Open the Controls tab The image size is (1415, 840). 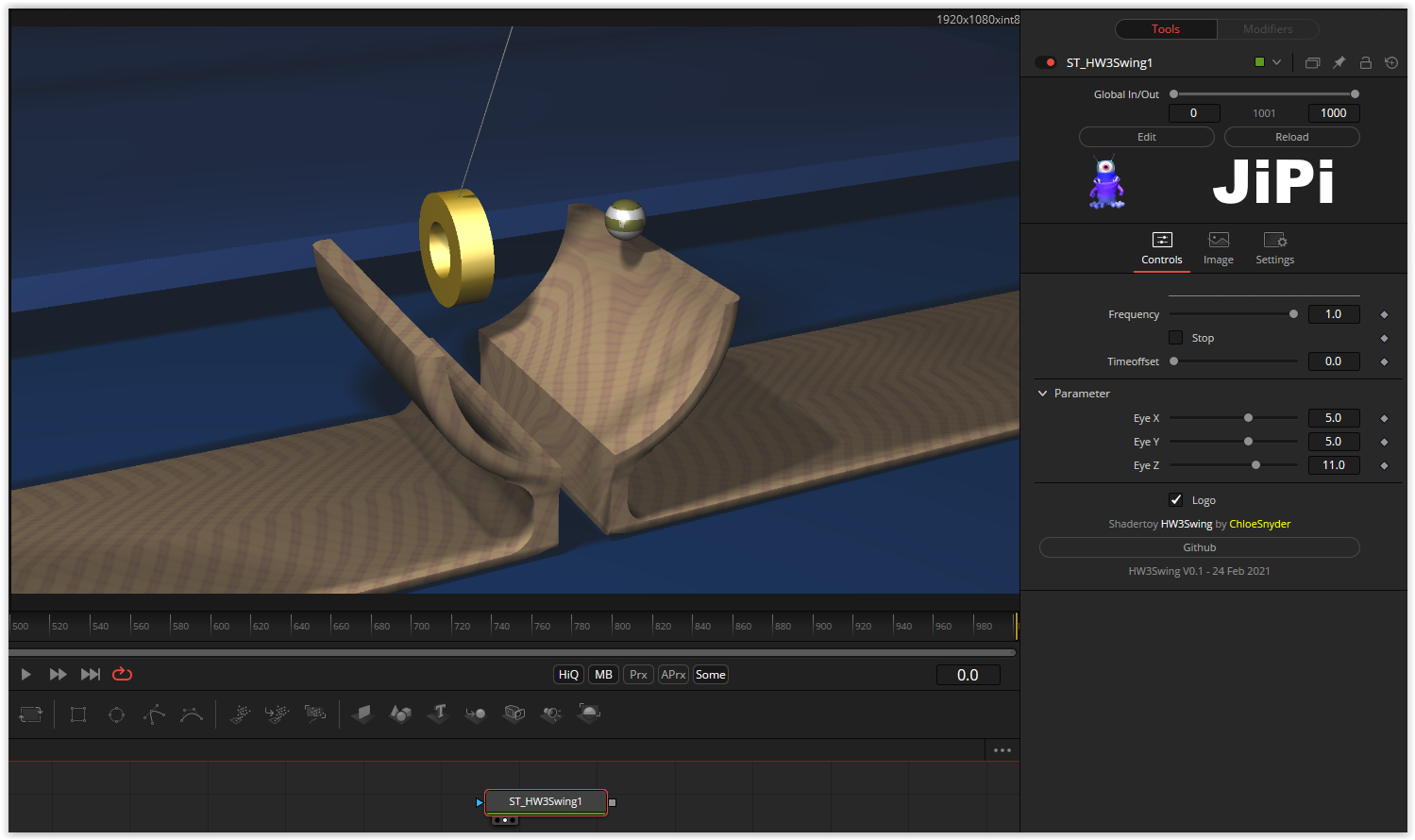coord(1162,249)
